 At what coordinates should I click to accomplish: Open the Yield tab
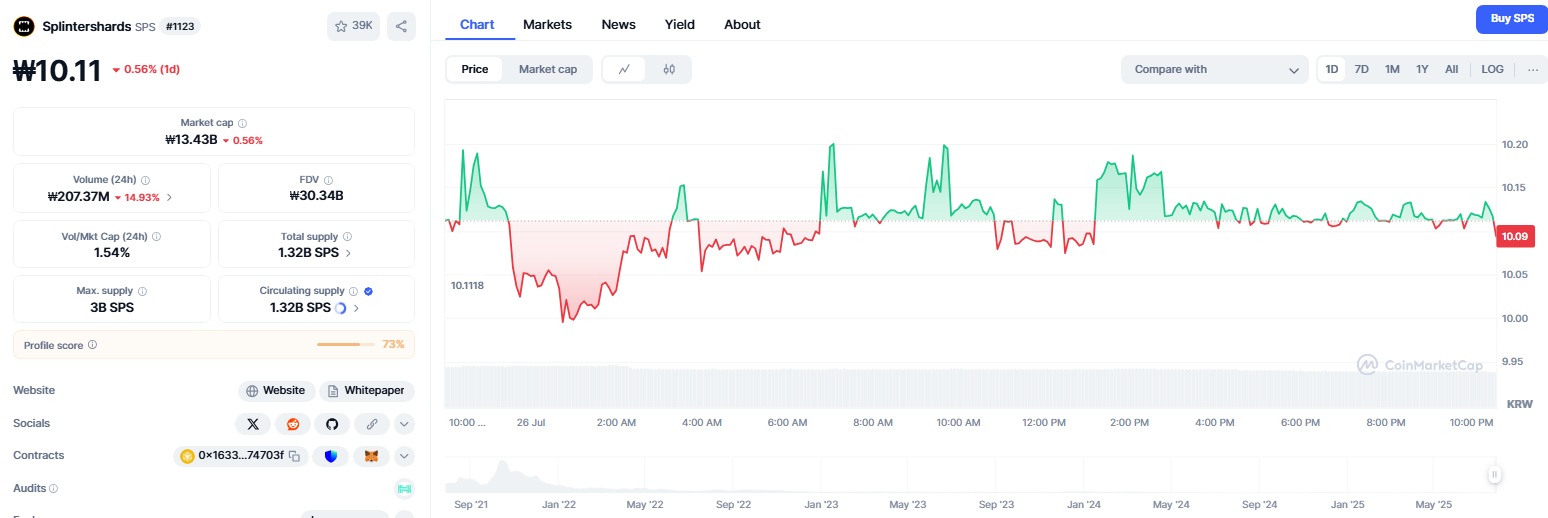[x=680, y=24]
